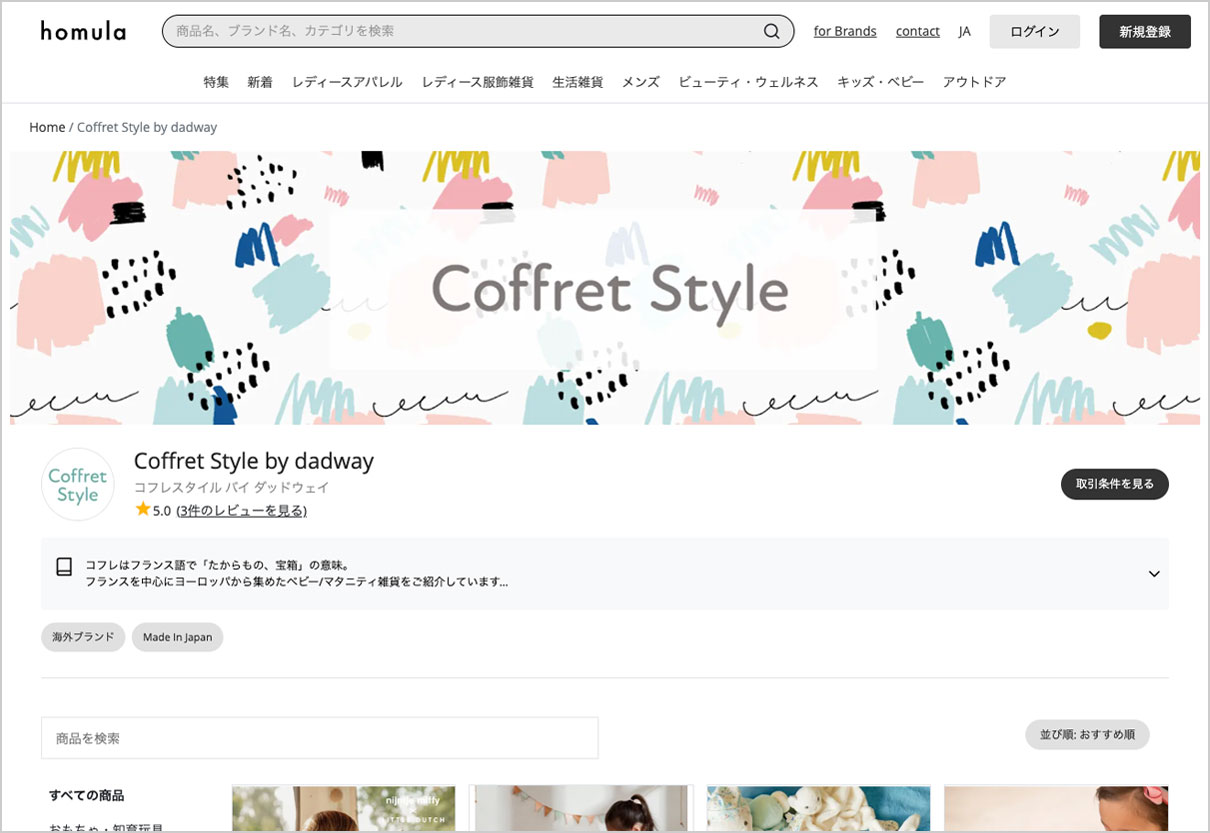Open the contact link
The width and height of the screenshot is (1210, 833).
tap(918, 31)
